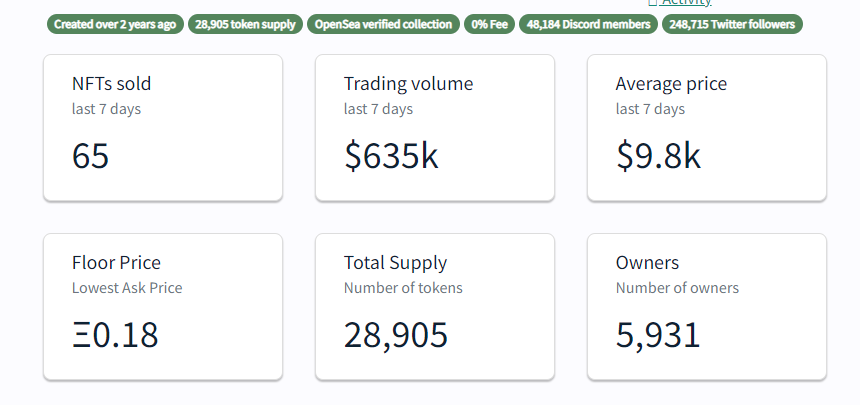Select the '0% Fee' badge
Screen dimensions: 860x405
[489, 24]
